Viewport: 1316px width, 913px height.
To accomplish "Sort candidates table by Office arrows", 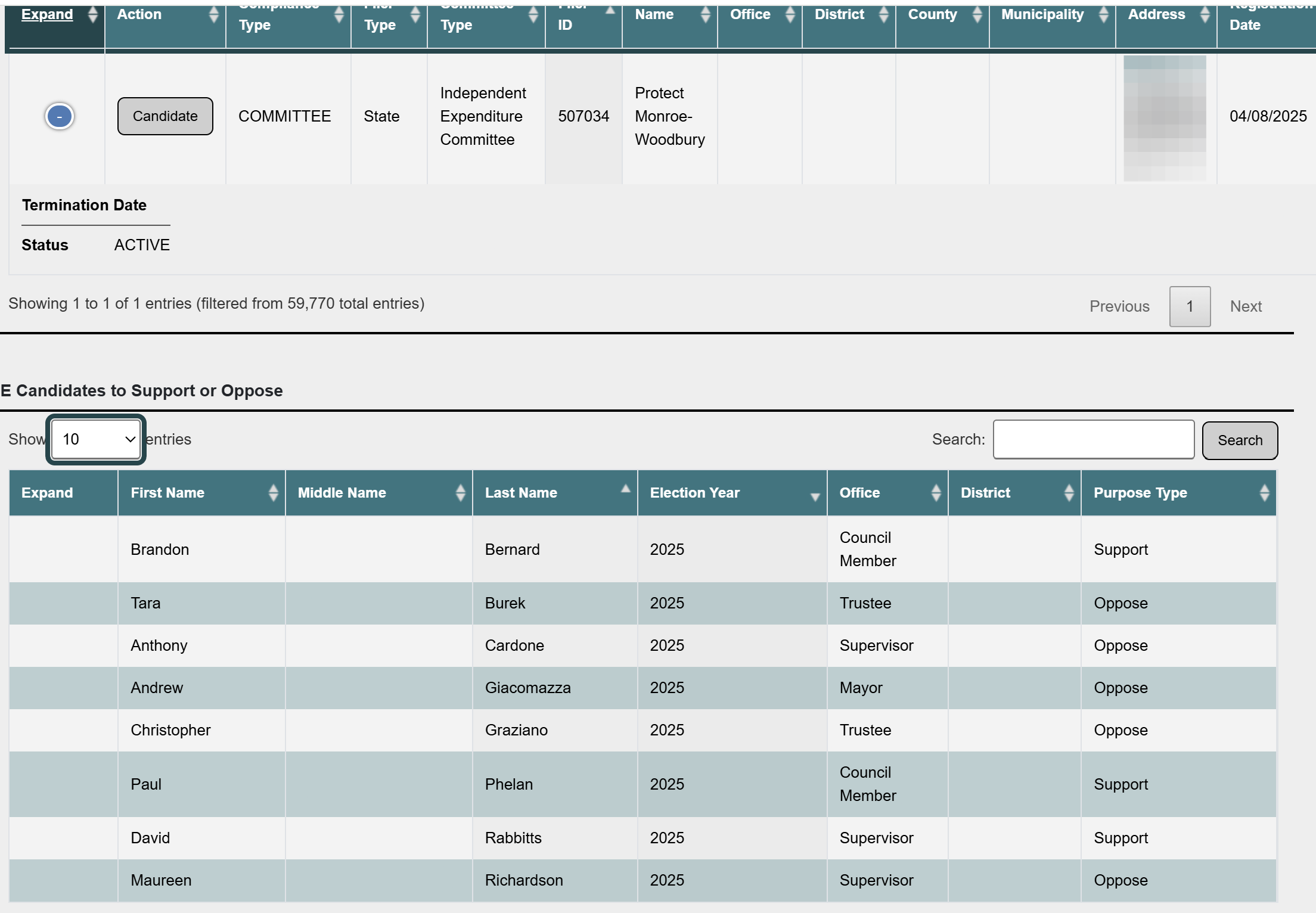I will pos(936,493).
